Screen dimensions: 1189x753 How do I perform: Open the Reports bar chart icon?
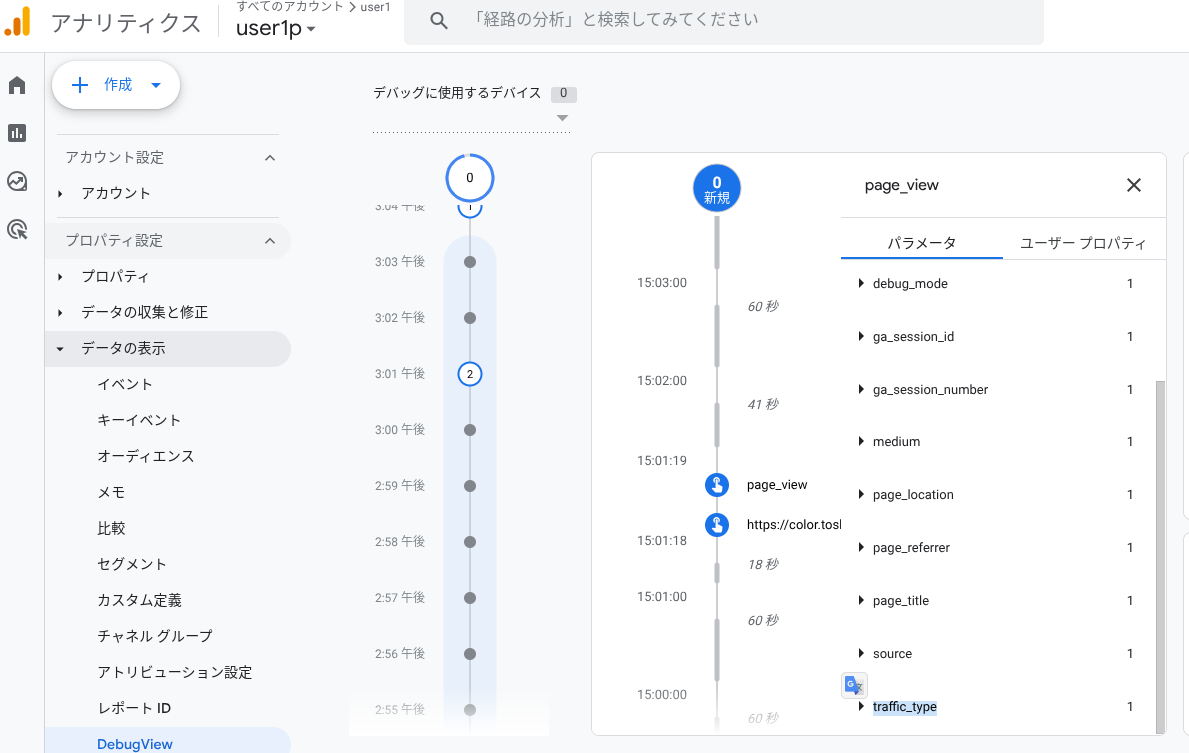17,133
